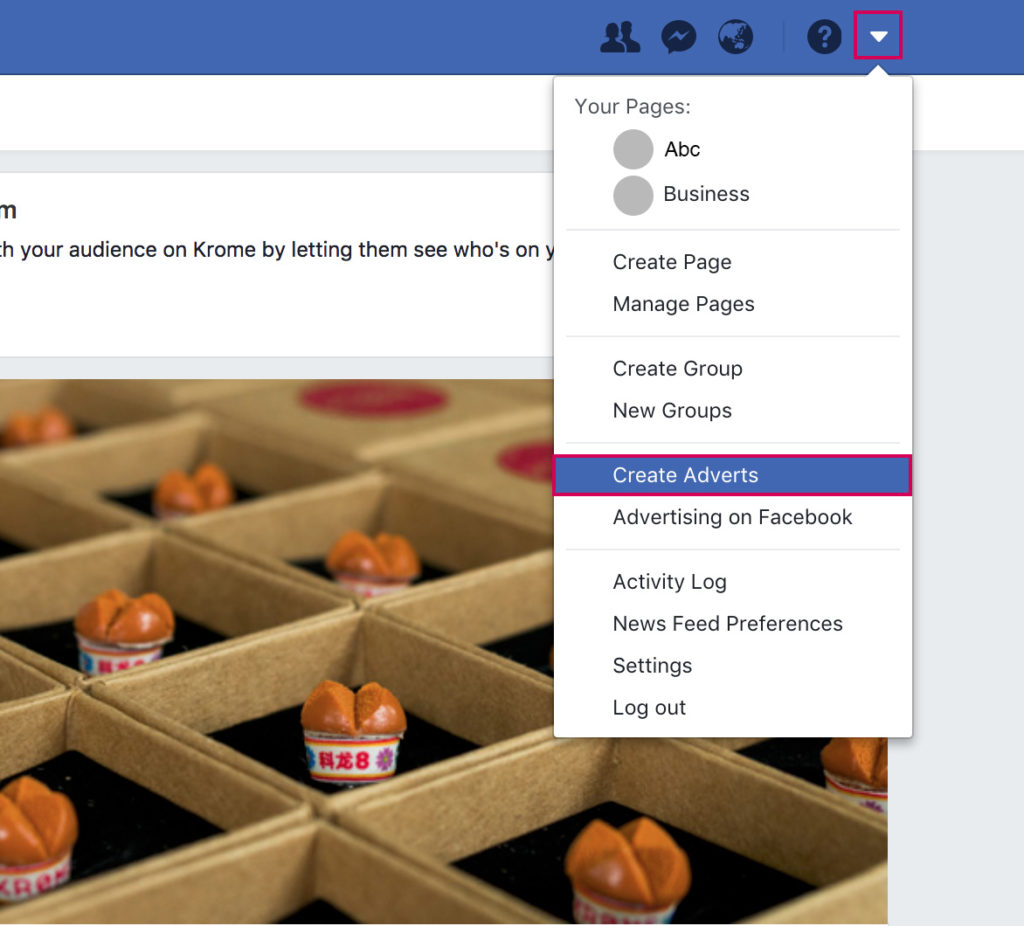This screenshot has height=926, width=1024.
Task: Expand the highlighted caret in the blue bar
Action: coord(878,36)
